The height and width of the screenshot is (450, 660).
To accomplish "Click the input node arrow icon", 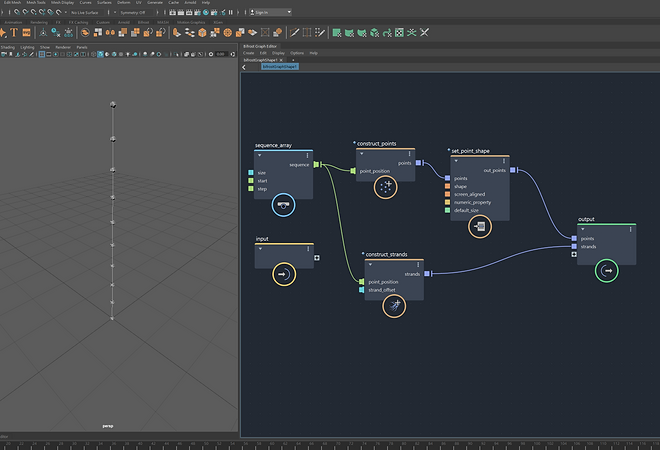I will tap(284, 274).
